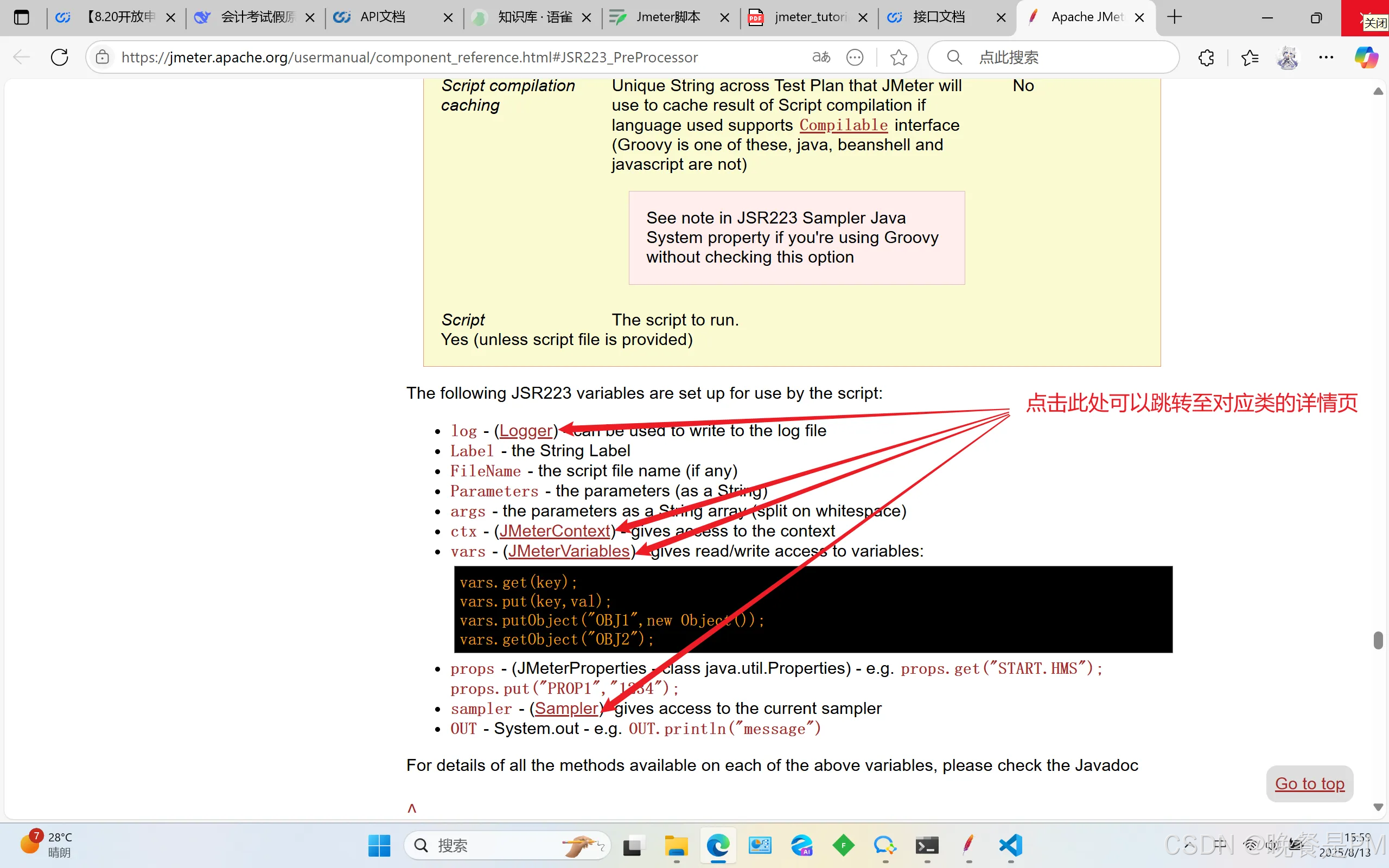View site information lock icon
This screenshot has width=1389, height=868.
point(102,57)
